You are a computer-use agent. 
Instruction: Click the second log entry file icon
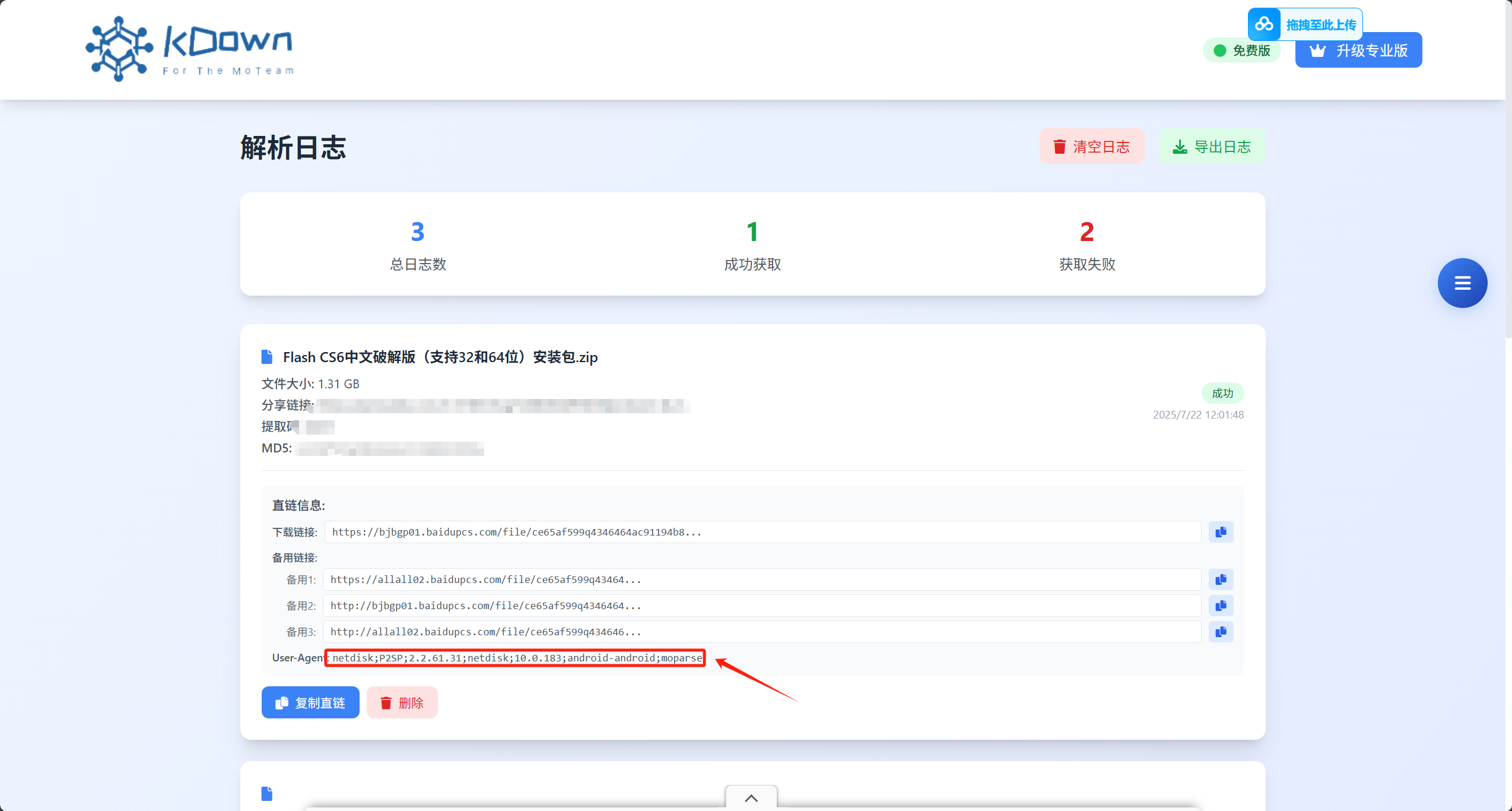pos(267,794)
